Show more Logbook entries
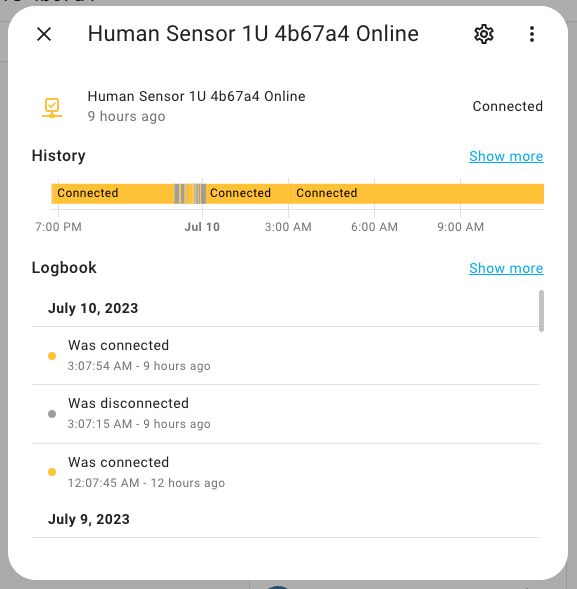This screenshot has height=589, width=577. [506, 268]
